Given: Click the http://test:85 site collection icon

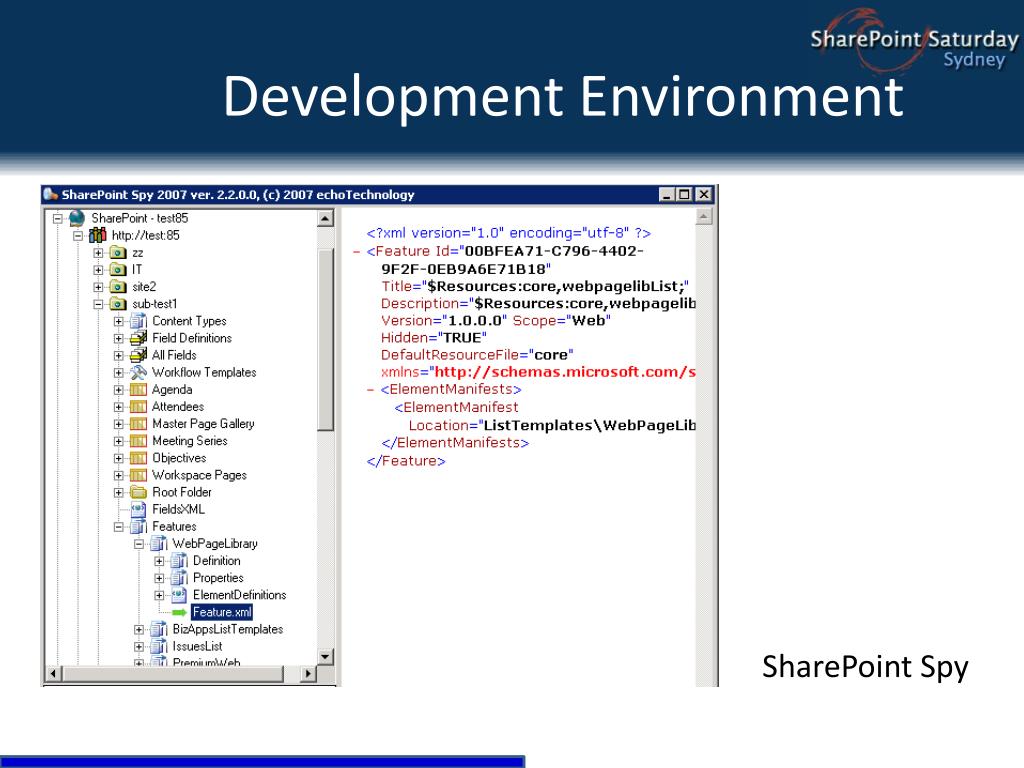Looking at the screenshot, I should 97,235.
